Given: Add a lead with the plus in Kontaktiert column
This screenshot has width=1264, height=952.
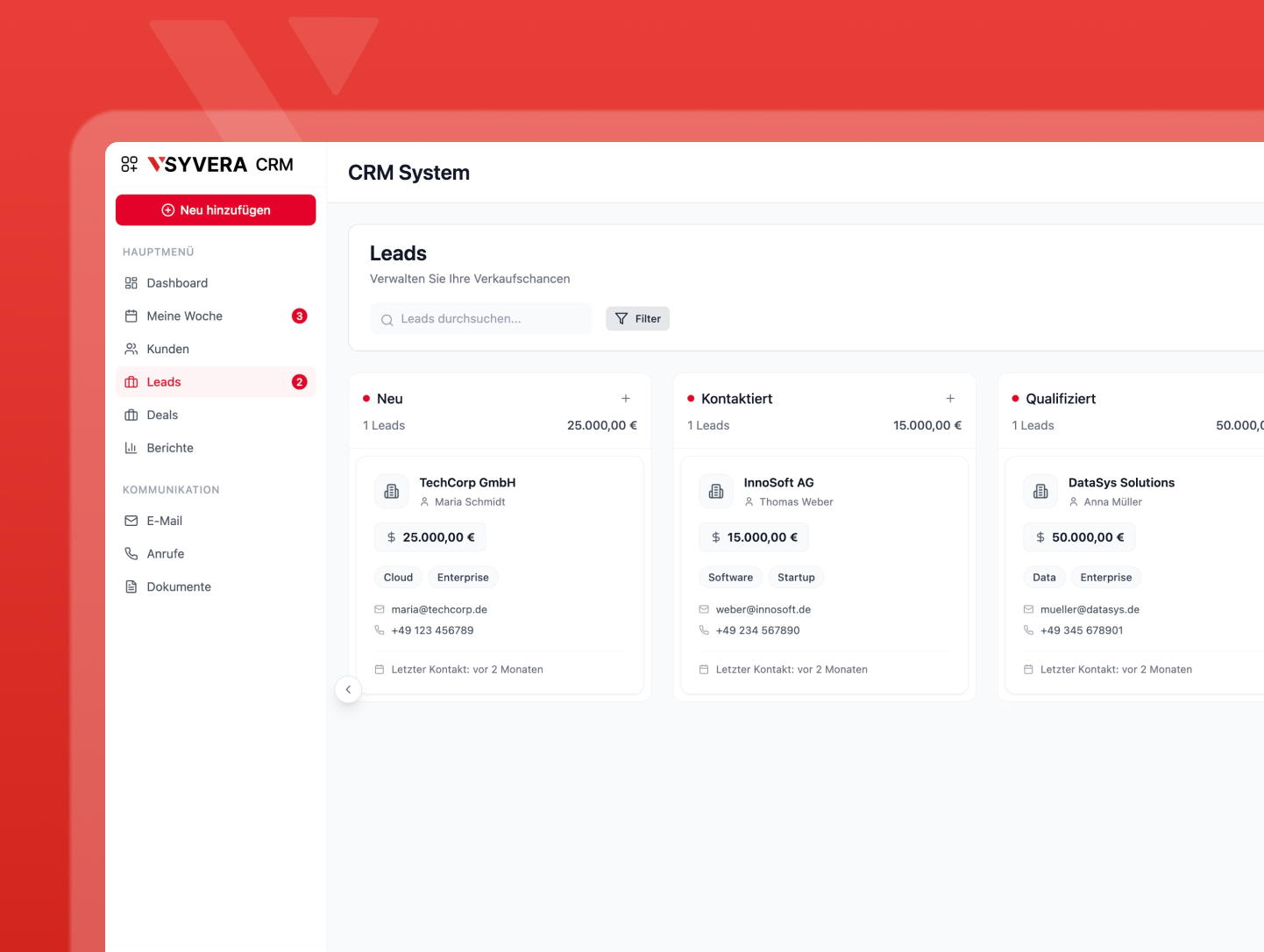Looking at the screenshot, I should 950,398.
